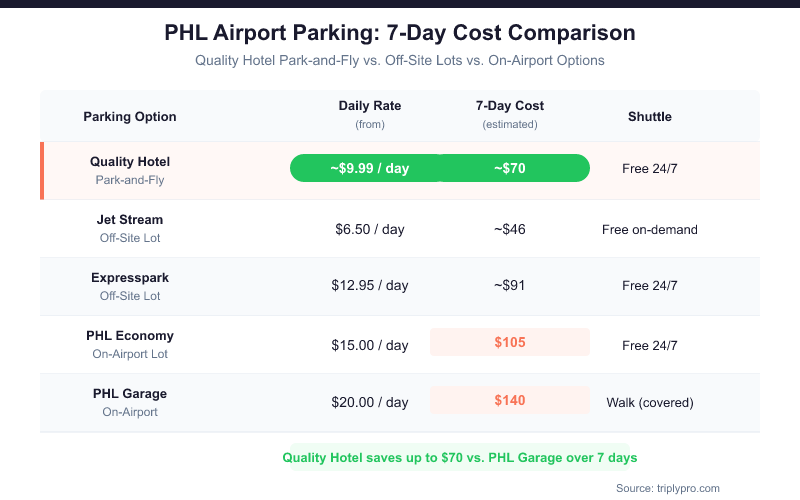Click the Expresspark Off-Site Lot label
The height and width of the screenshot is (500, 800).
click(x=130, y=286)
